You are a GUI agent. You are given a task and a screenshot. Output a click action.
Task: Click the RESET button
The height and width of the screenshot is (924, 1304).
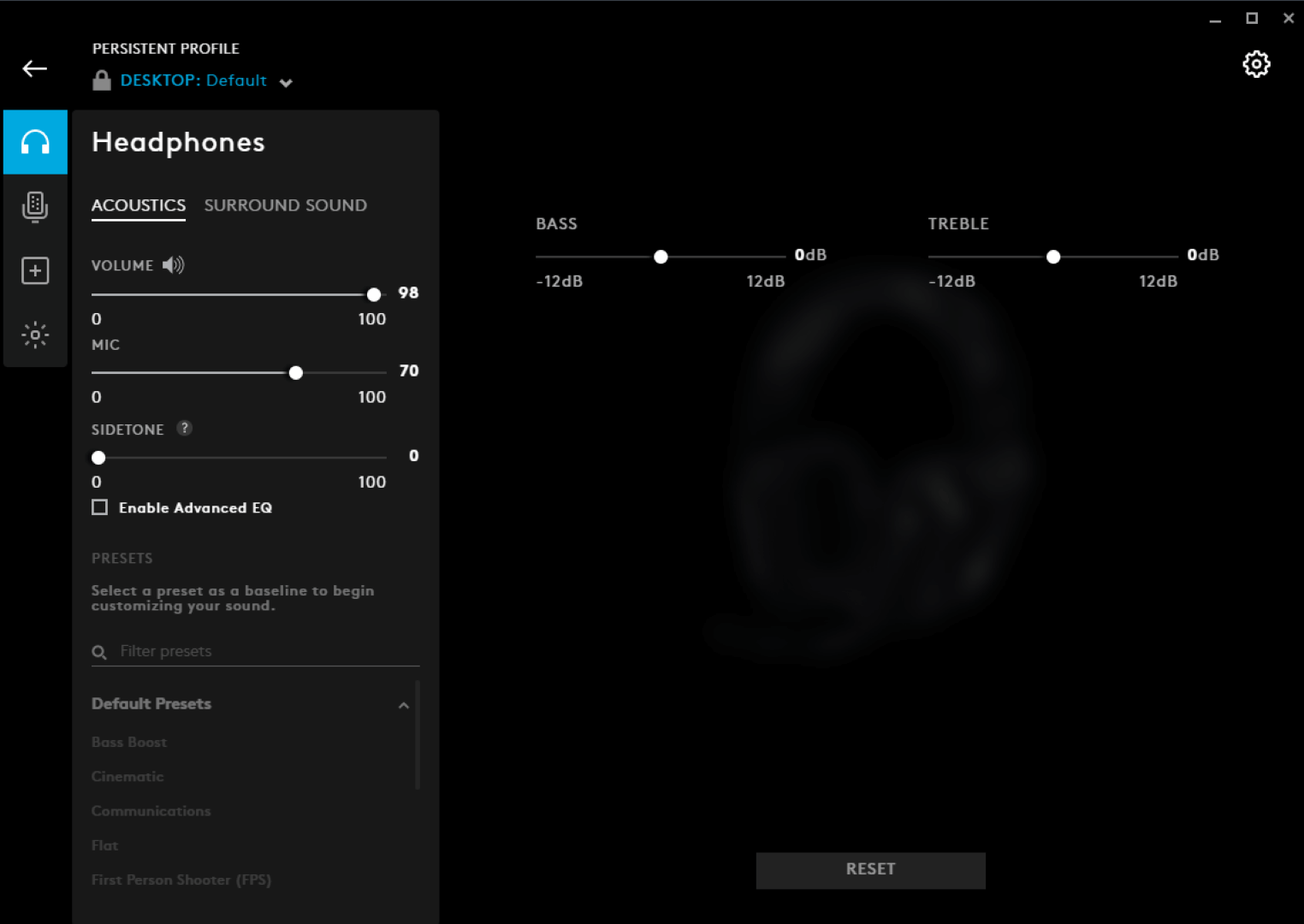(x=870, y=870)
